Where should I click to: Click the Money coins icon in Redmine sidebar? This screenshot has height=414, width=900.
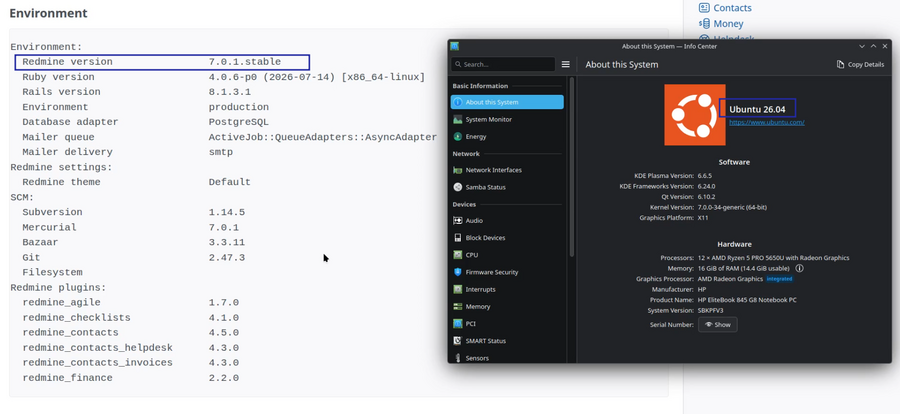704,24
